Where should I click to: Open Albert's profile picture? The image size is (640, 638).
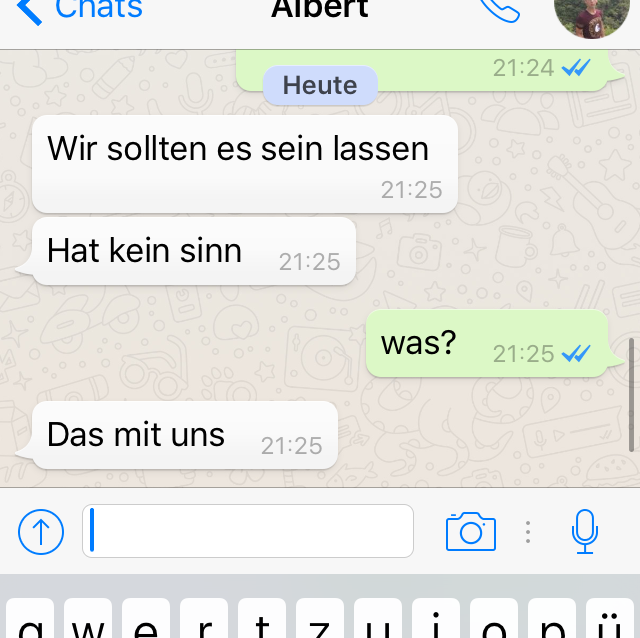[x=592, y=16]
